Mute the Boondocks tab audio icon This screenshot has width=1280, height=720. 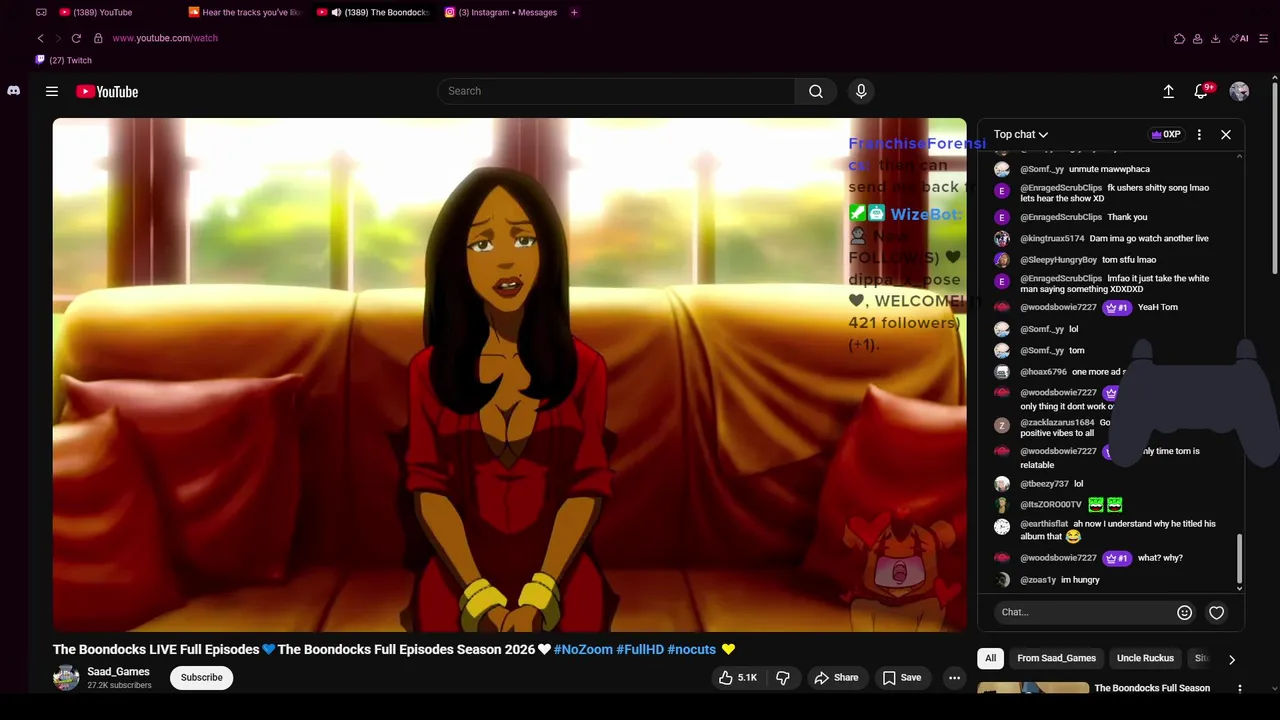pyautogui.click(x=336, y=12)
